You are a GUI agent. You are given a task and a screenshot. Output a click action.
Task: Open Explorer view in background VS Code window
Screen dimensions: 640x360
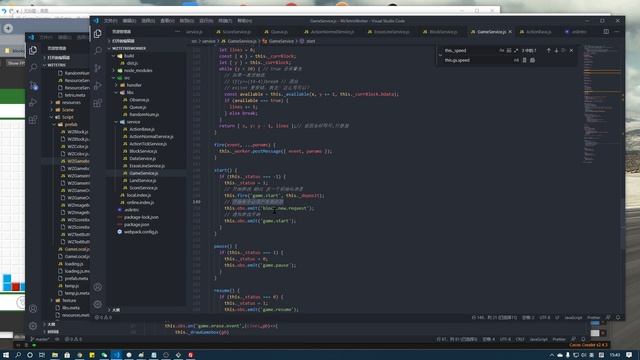coord(33,50)
